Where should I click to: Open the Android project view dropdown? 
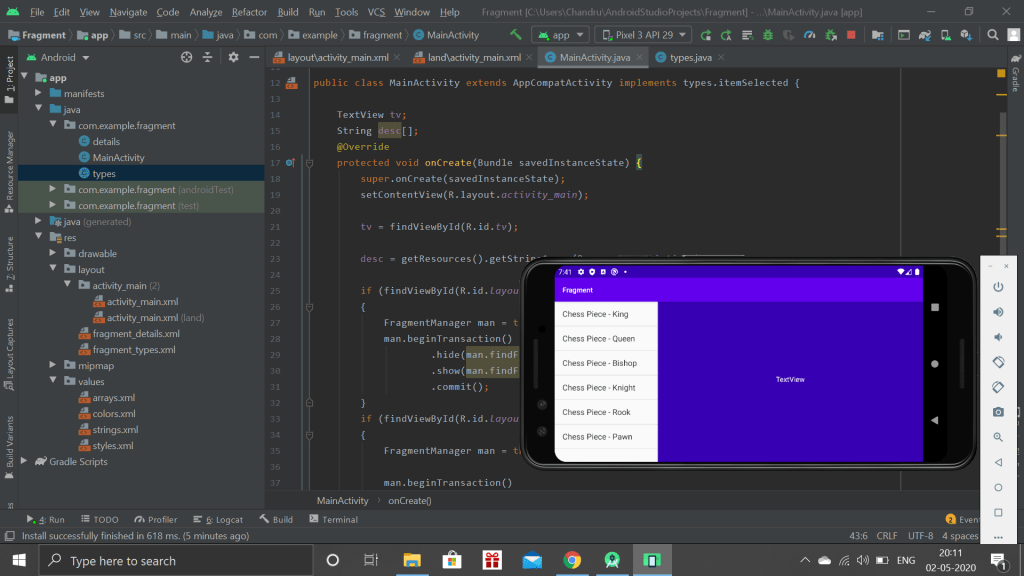58,58
